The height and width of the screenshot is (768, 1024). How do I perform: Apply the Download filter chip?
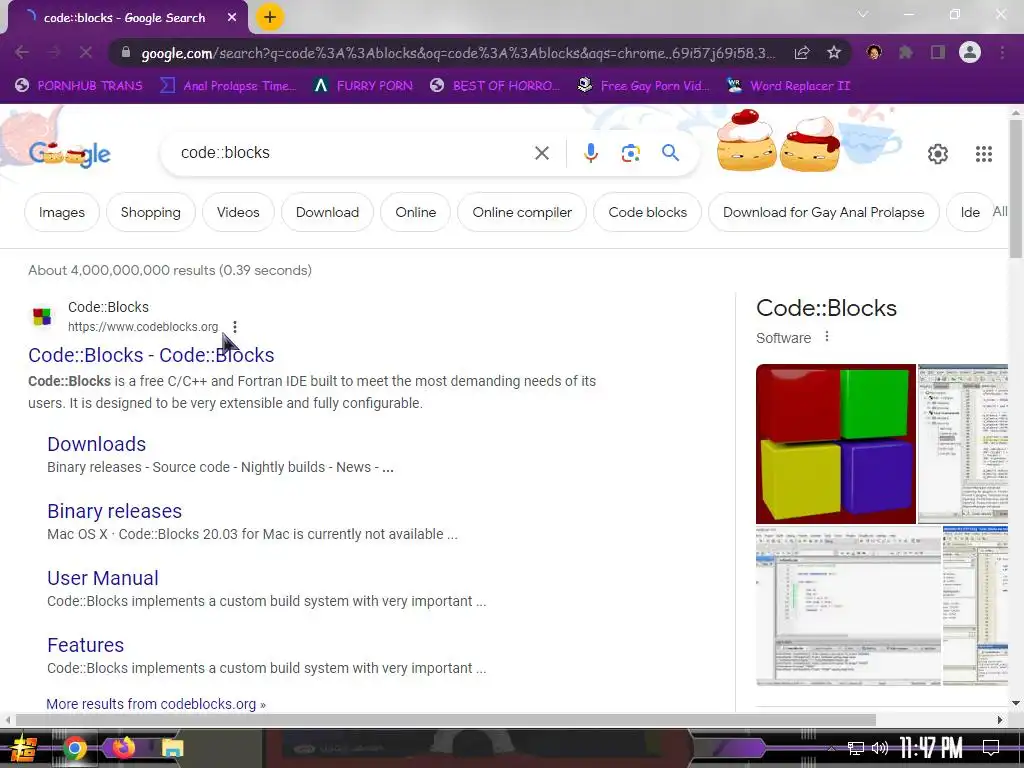tap(327, 212)
